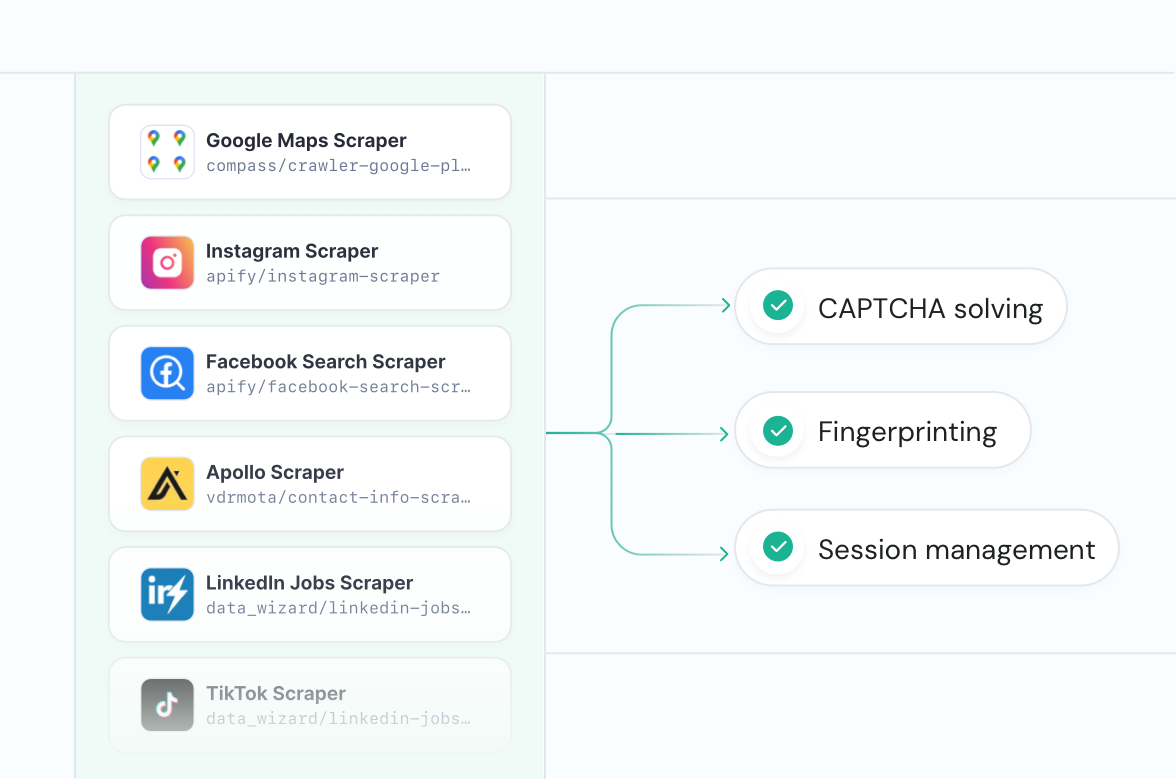Toggle the Session management green checkmark
The image size is (1176, 780).
(778, 547)
